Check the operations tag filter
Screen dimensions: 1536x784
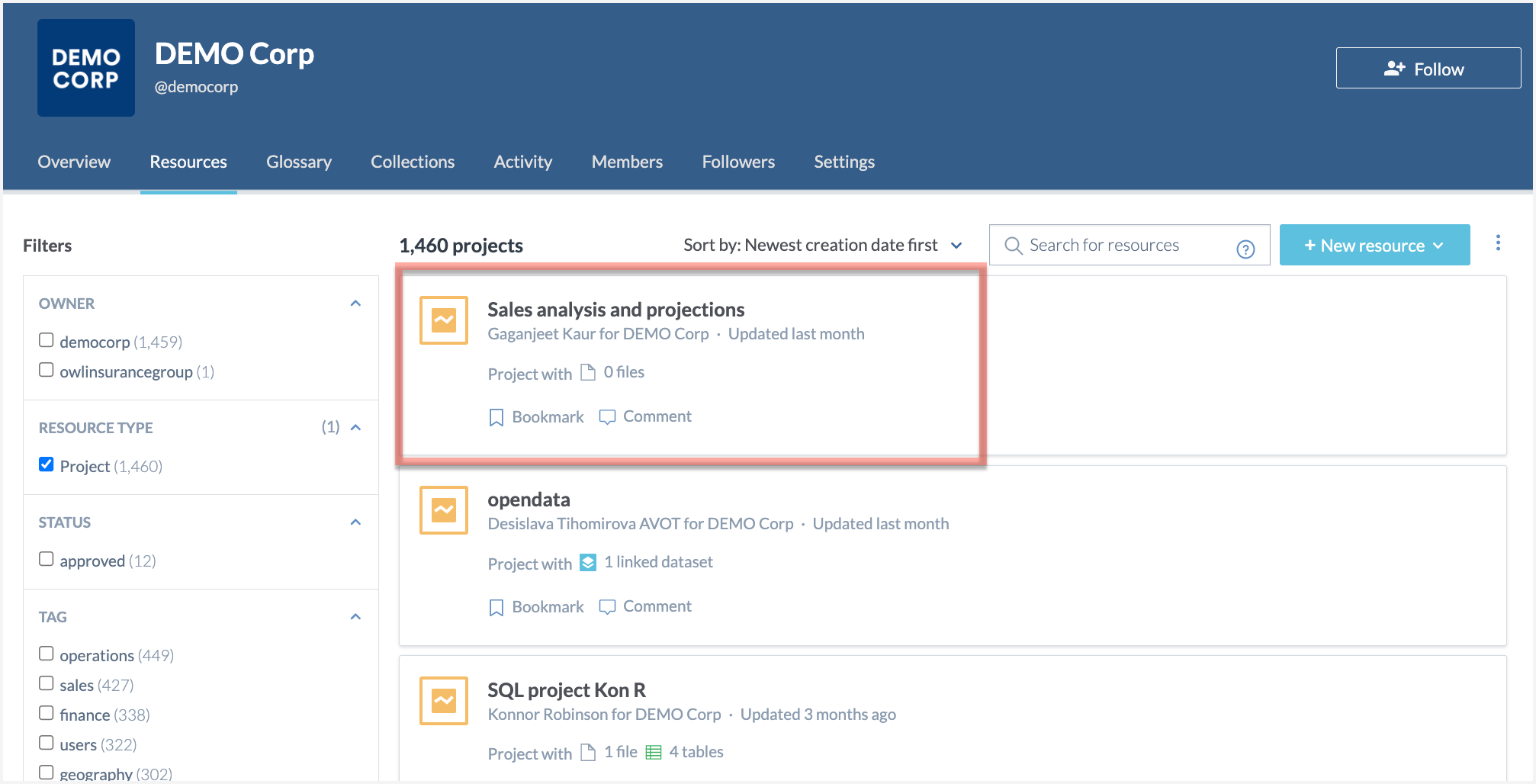[x=47, y=654]
